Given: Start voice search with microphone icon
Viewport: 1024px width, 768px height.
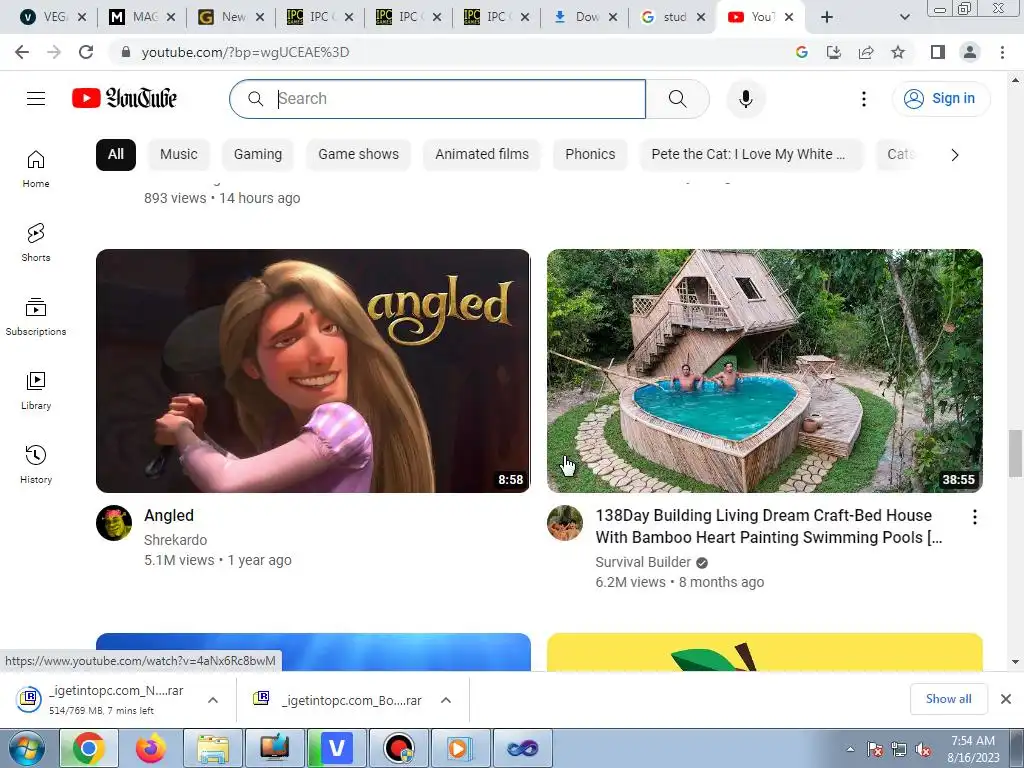Looking at the screenshot, I should [x=746, y=99].
